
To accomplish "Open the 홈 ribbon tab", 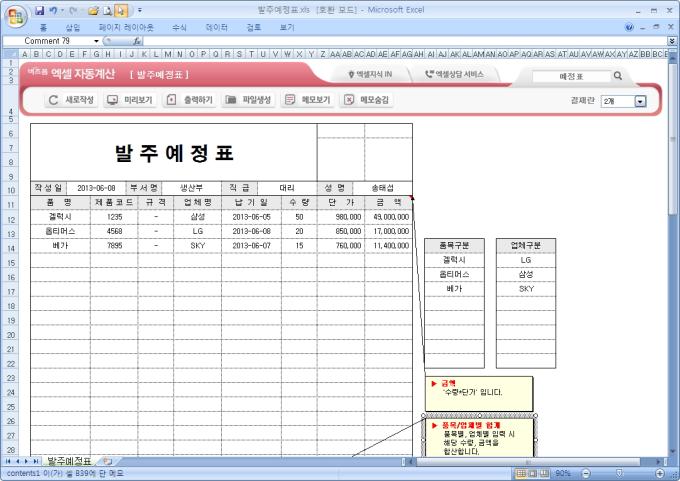I will click(43, 28).
